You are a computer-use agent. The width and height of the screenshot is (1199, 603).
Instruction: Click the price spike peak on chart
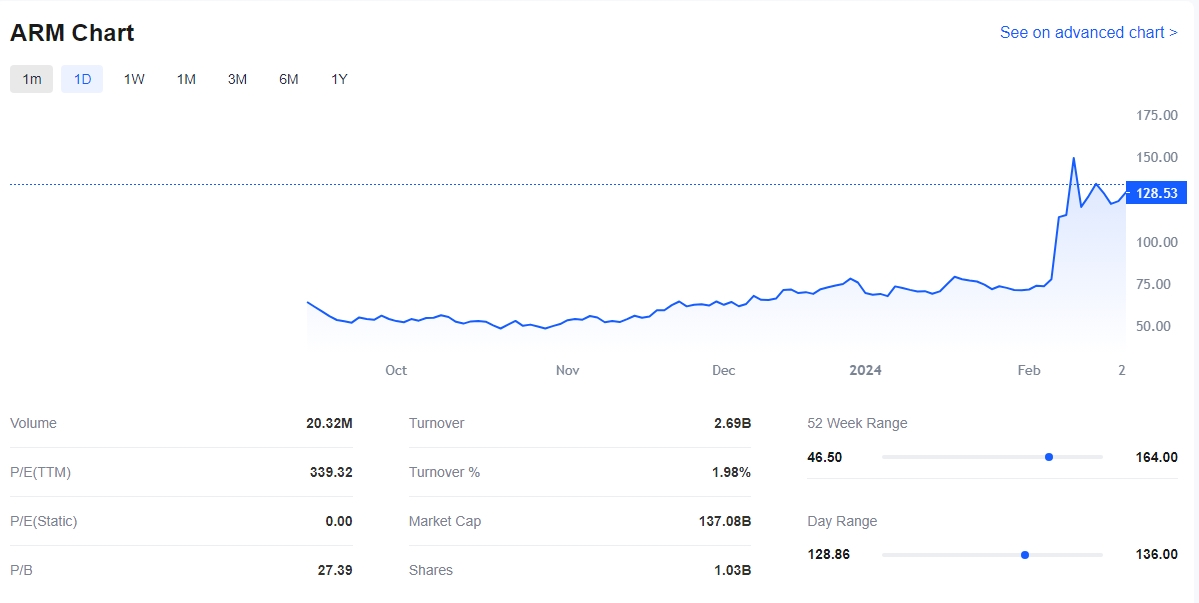click(1074, 158)
